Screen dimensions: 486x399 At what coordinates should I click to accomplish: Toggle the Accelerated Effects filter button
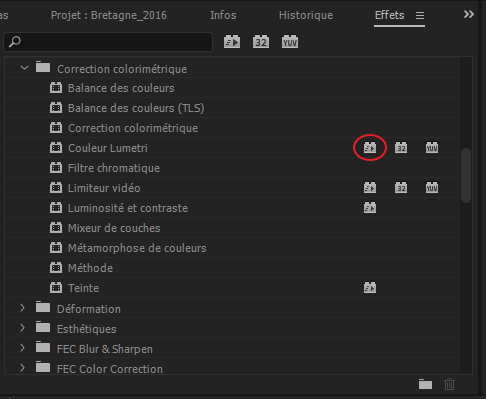[232, 42]
